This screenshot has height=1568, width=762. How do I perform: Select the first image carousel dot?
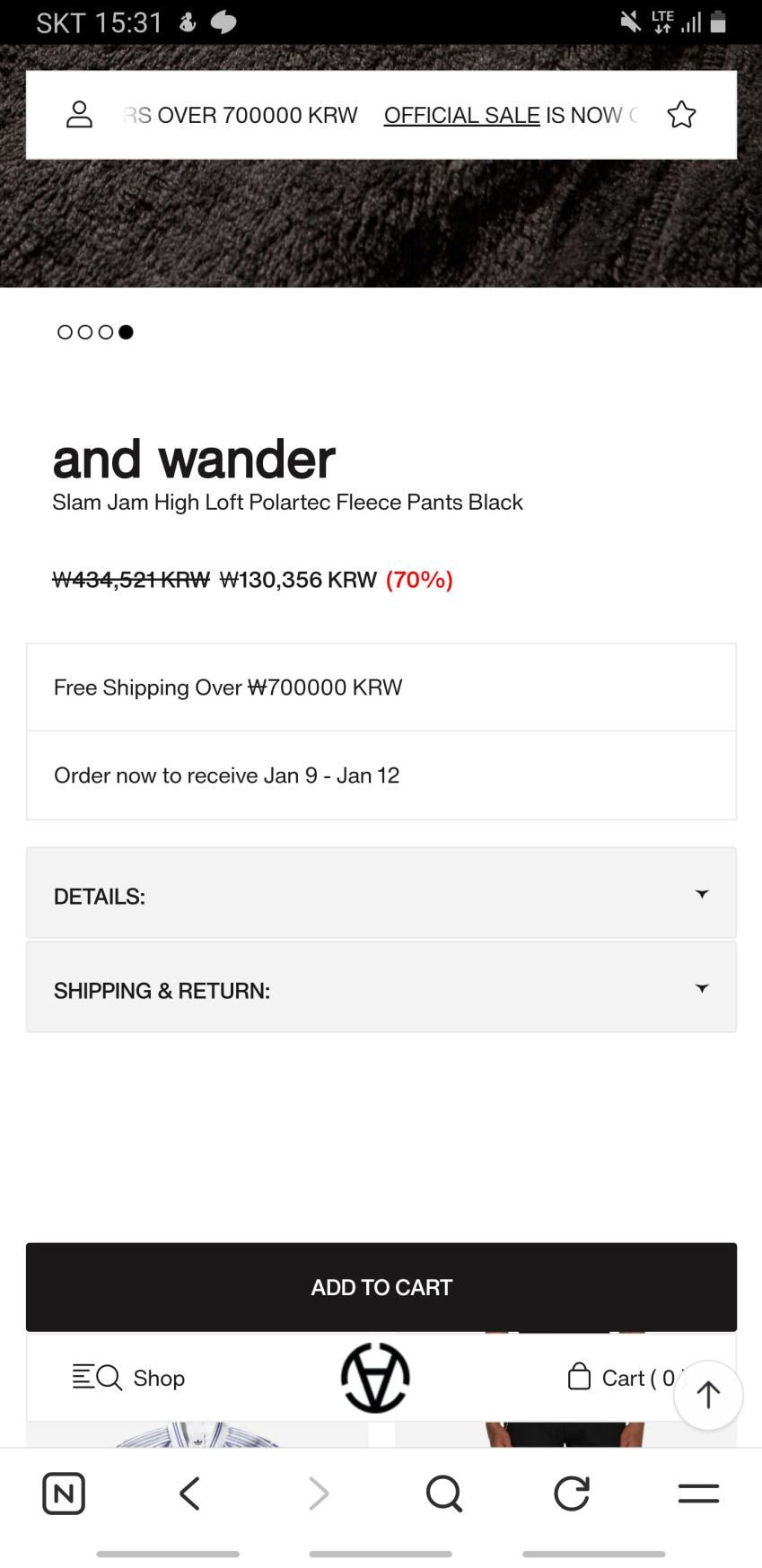(x=65, y=332)
